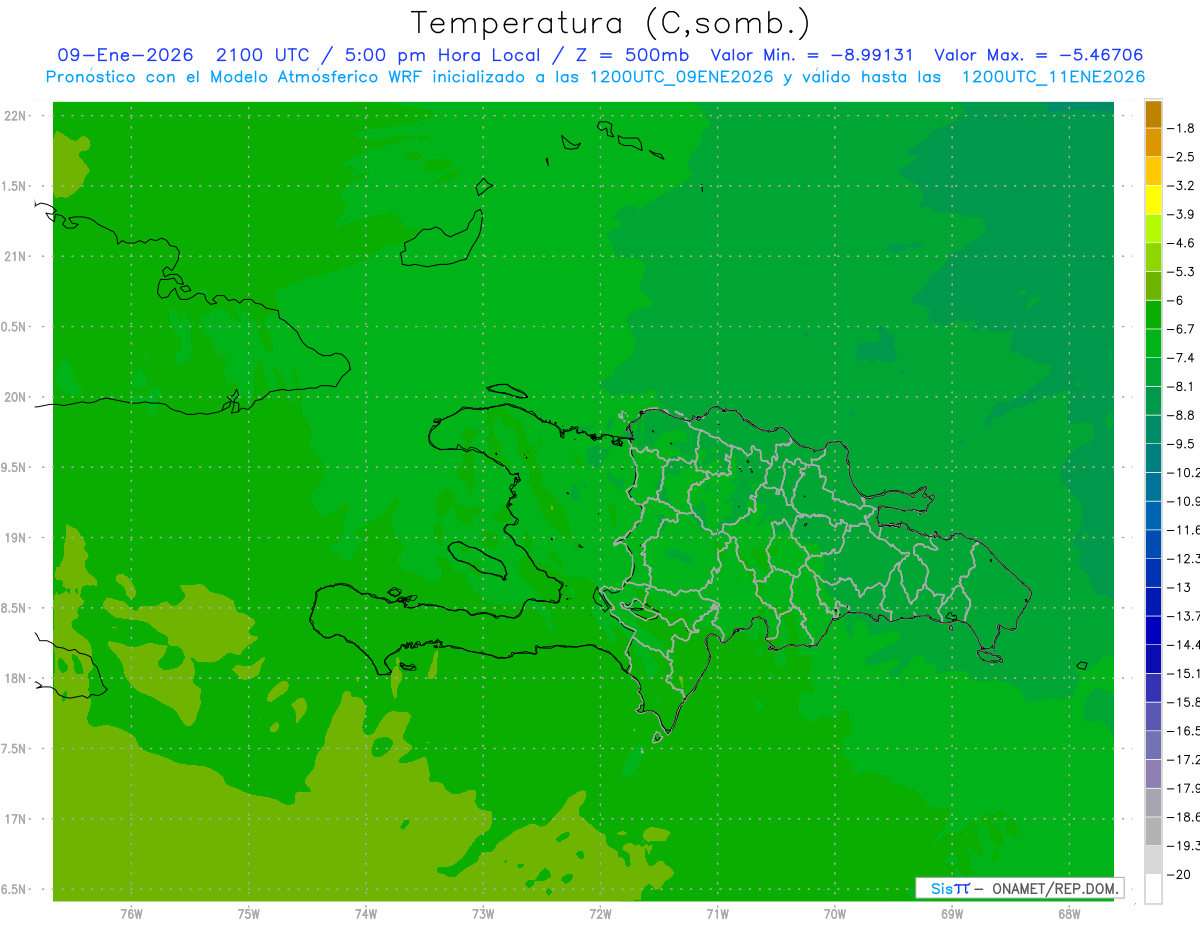The height and width of the screenshot is (927, 1200).
Task: Click the "-3.2" color scale value
Action: pyautogui.click(x=1181, y=185)
